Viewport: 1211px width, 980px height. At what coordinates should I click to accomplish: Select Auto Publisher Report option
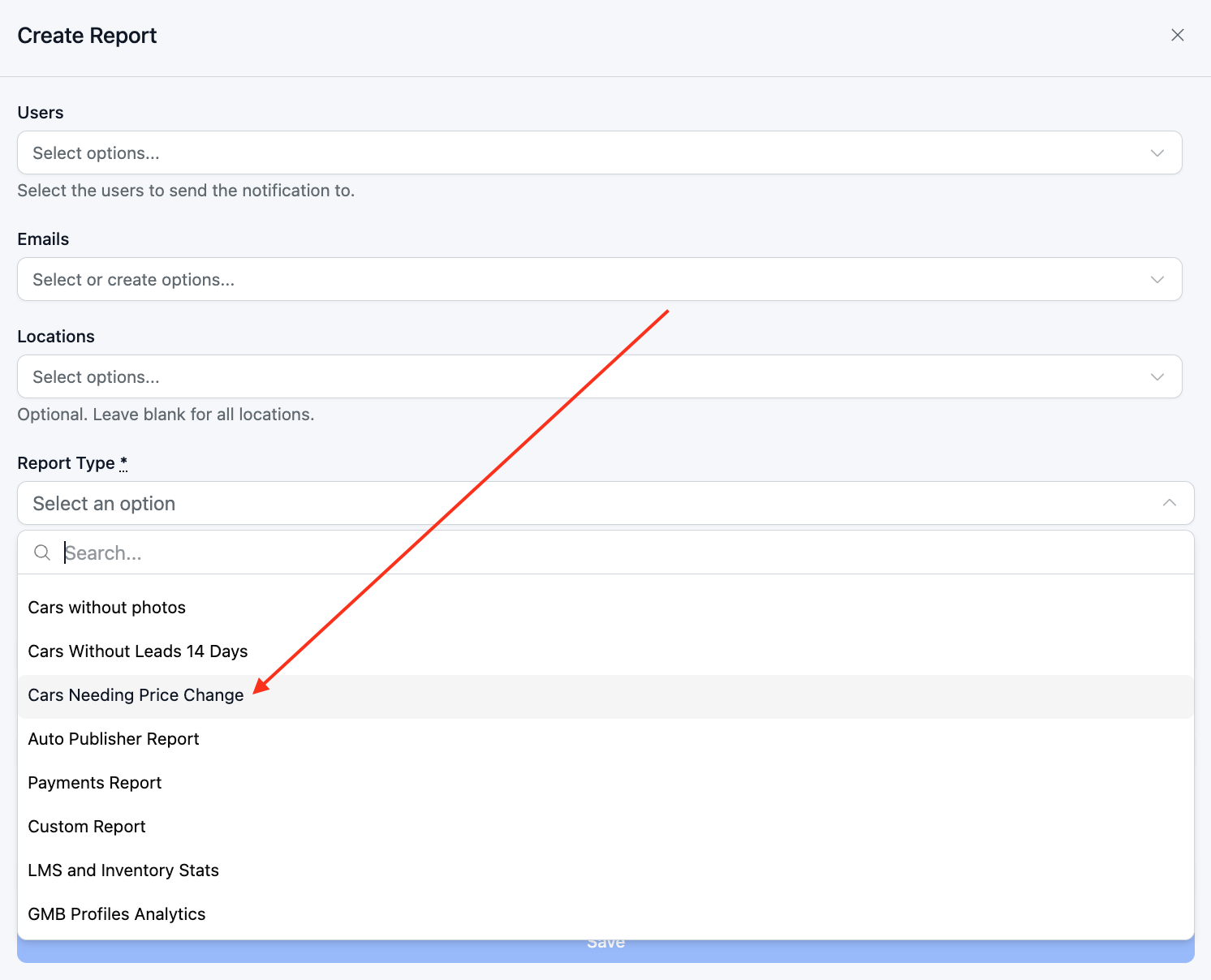click(x=605, y=739)
